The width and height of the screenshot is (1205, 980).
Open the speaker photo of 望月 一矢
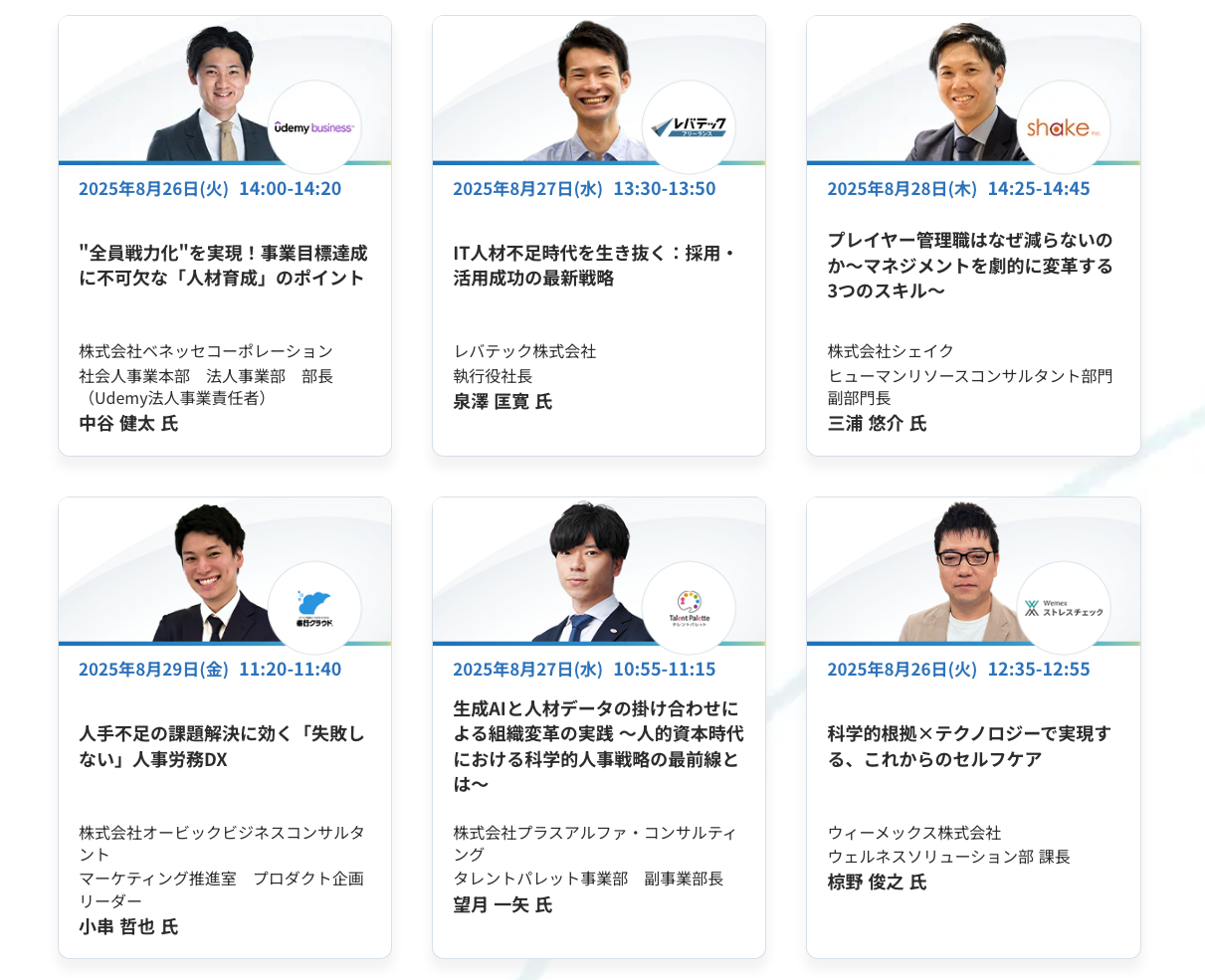pos(591,574)
